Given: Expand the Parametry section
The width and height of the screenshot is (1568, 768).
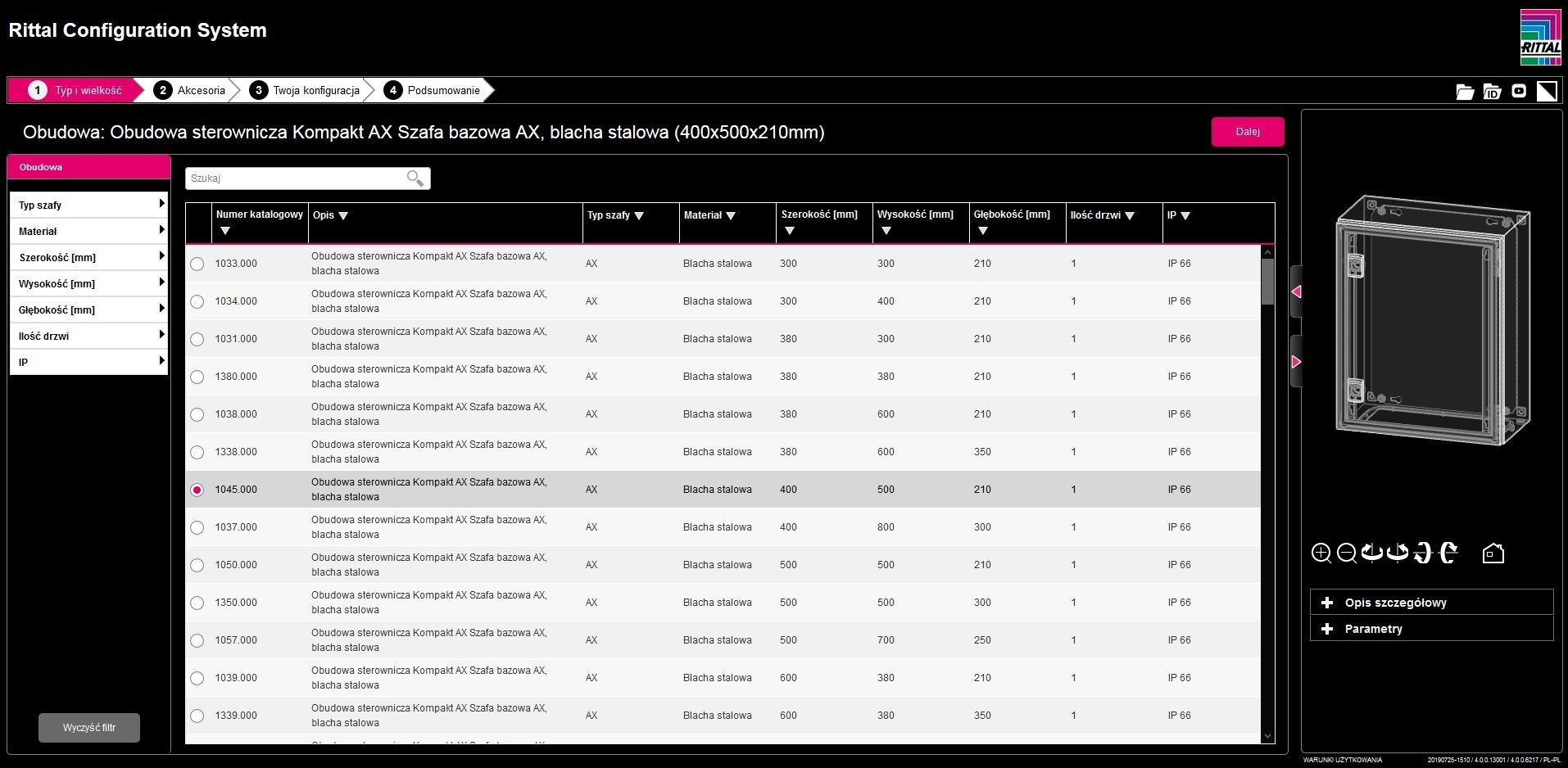Looking at the screenshot, I should pos(1431,629).
